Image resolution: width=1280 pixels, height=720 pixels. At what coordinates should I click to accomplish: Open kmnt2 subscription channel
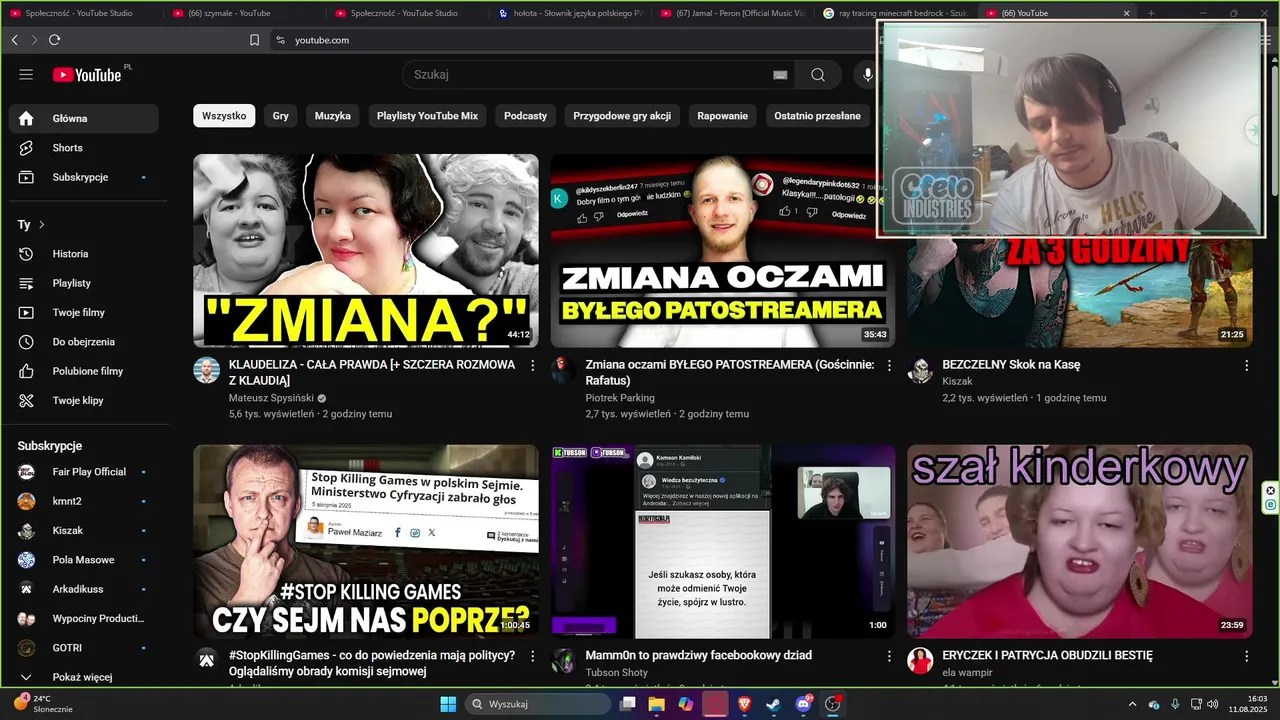point(84,501)
